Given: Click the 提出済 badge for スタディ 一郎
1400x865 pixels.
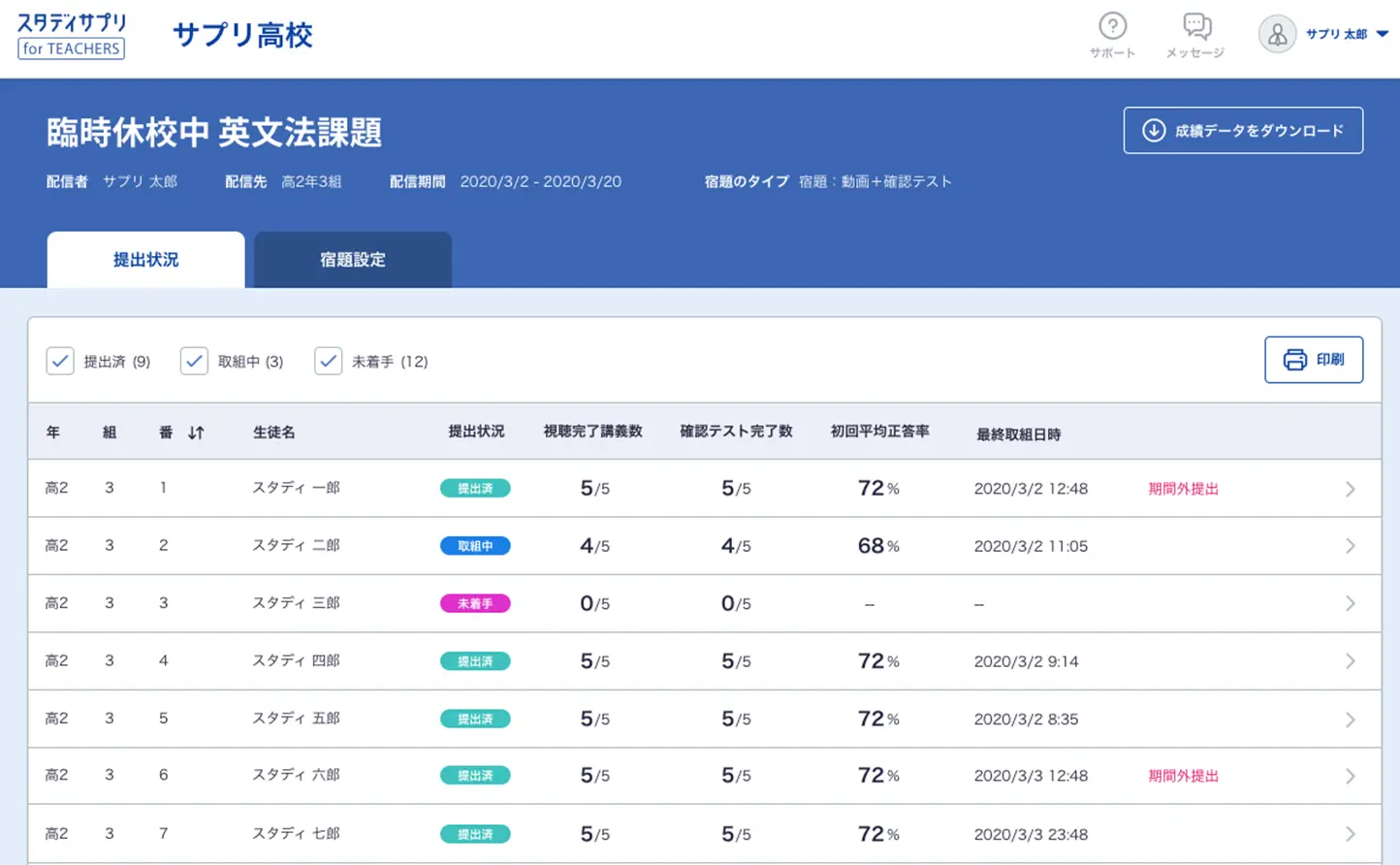Looking at the screenshot, I should click(x=475, y=489).
